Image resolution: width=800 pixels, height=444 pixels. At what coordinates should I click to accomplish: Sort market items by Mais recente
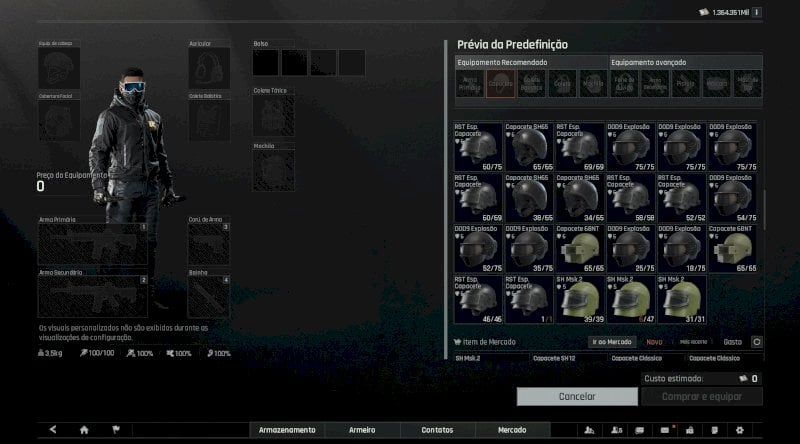click(x=693, y=342)
